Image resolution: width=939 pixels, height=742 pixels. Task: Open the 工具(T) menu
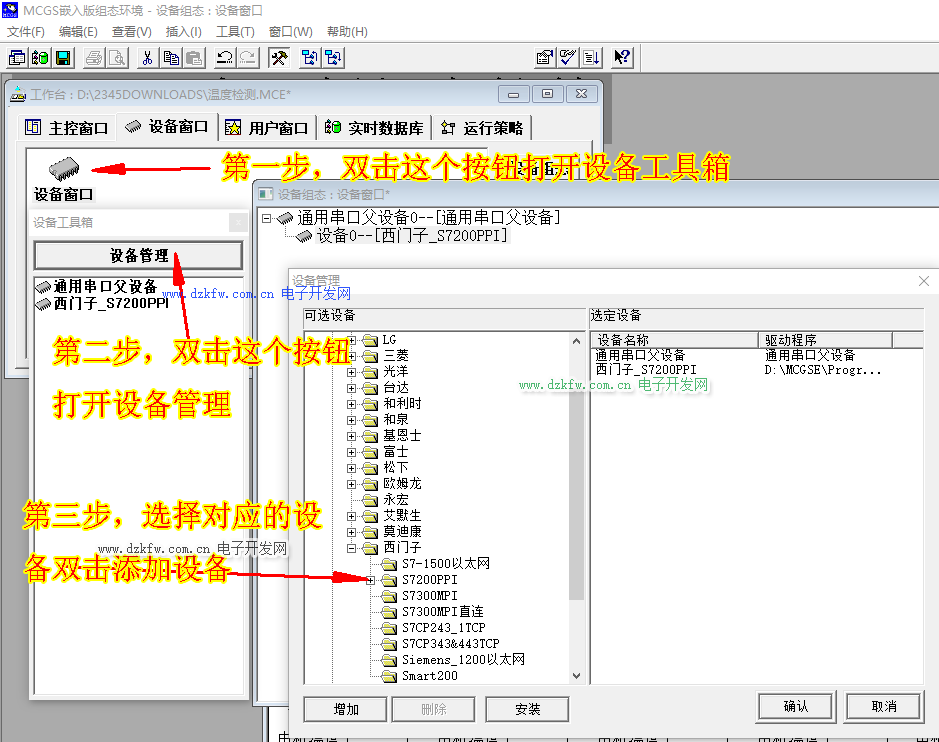point(235,32)
